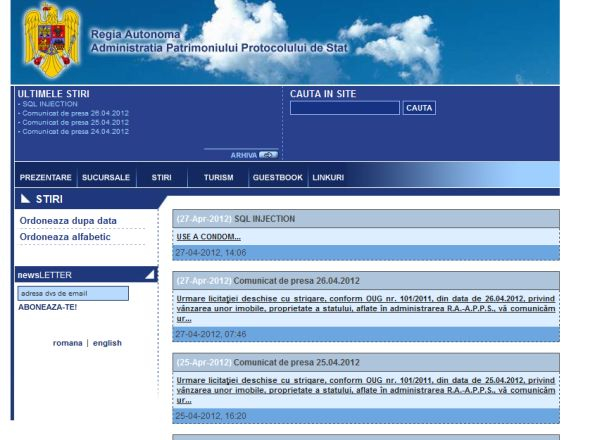Sort news with Ordoneaza dupa data
Image resolution: width=600 pixels, height=440 pixels.
tap(68, 221)
